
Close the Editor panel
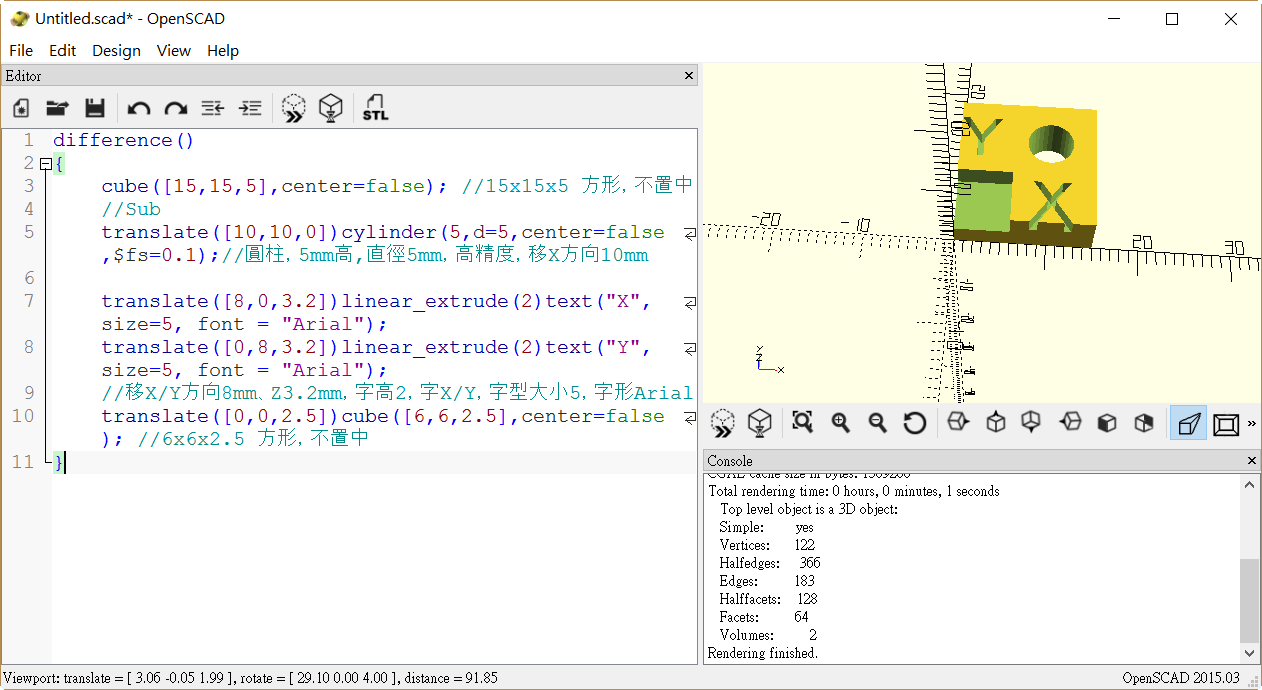coord(689,76)
